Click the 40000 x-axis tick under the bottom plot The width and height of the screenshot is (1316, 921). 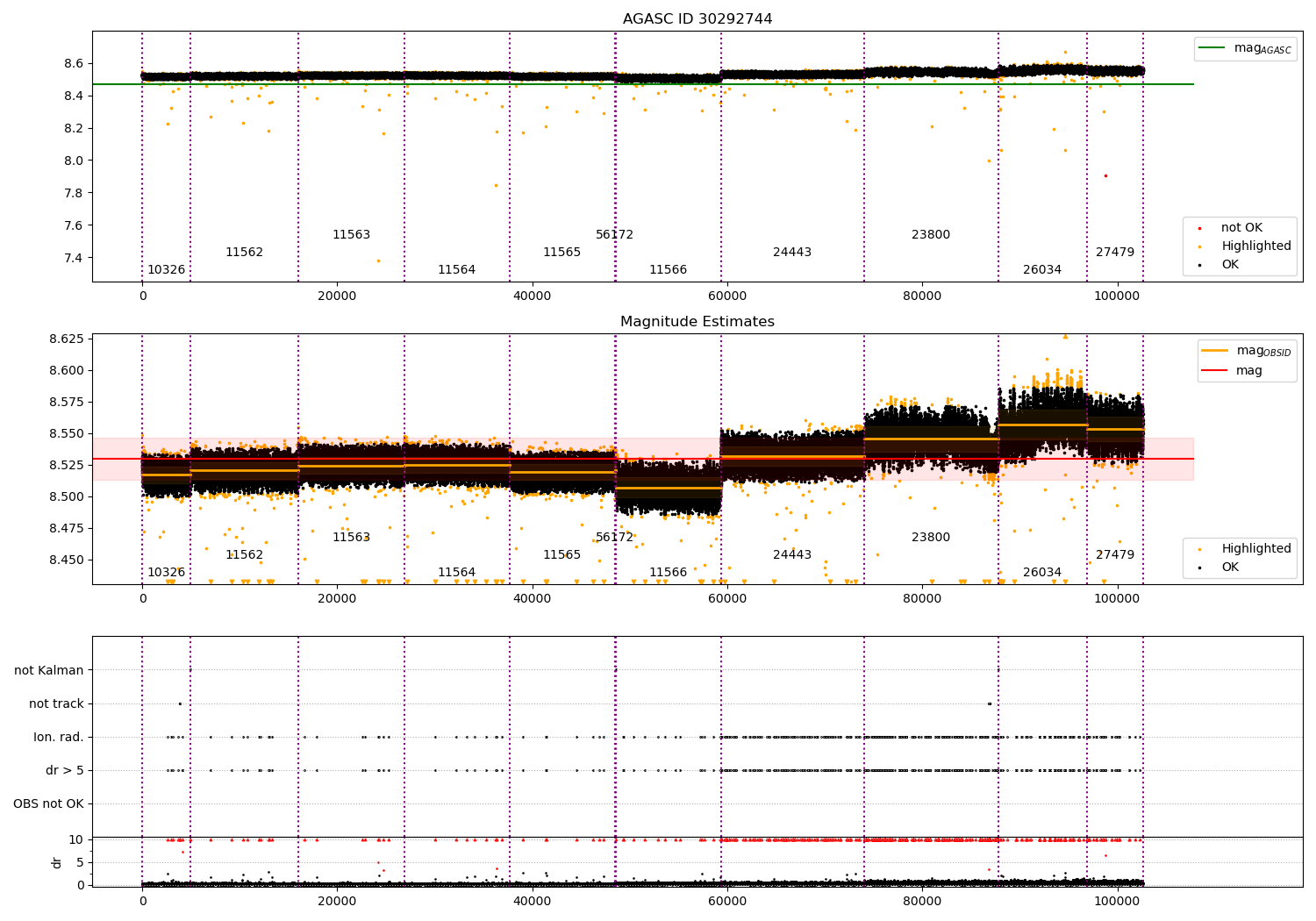532,901
